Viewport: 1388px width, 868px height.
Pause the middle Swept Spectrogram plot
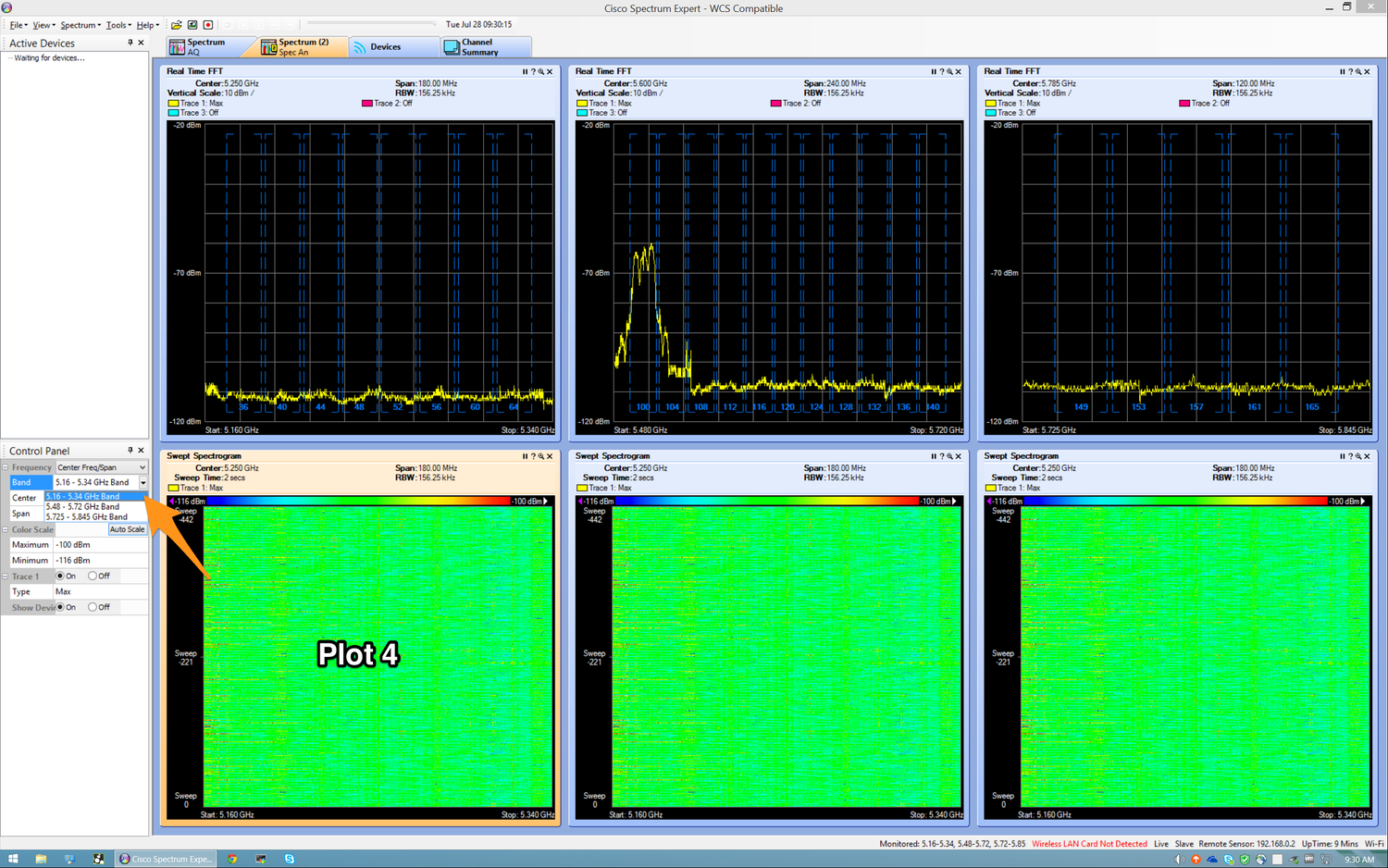point(934,456)
